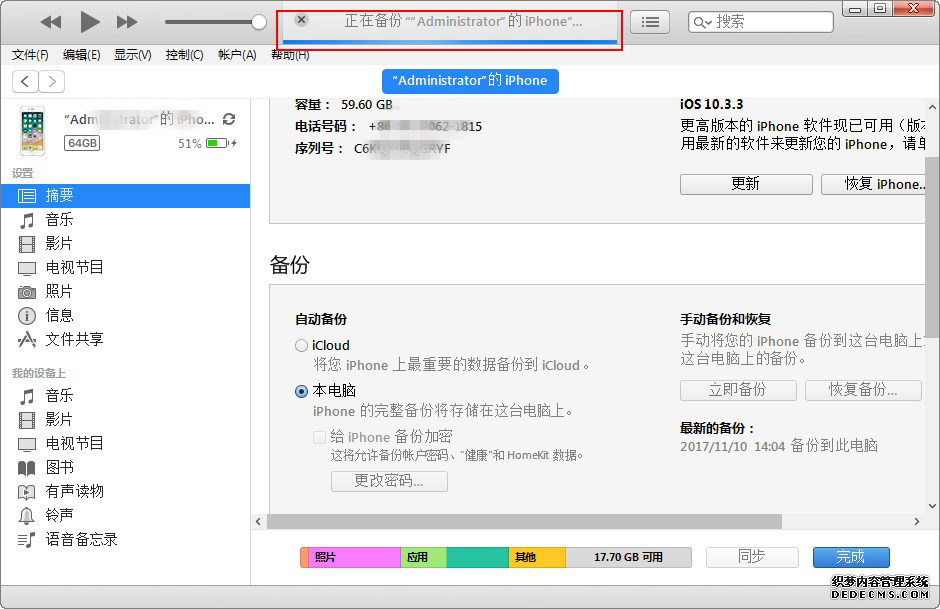
Task: Select 影片 under 我的设备上
Action: click(125, 420)
